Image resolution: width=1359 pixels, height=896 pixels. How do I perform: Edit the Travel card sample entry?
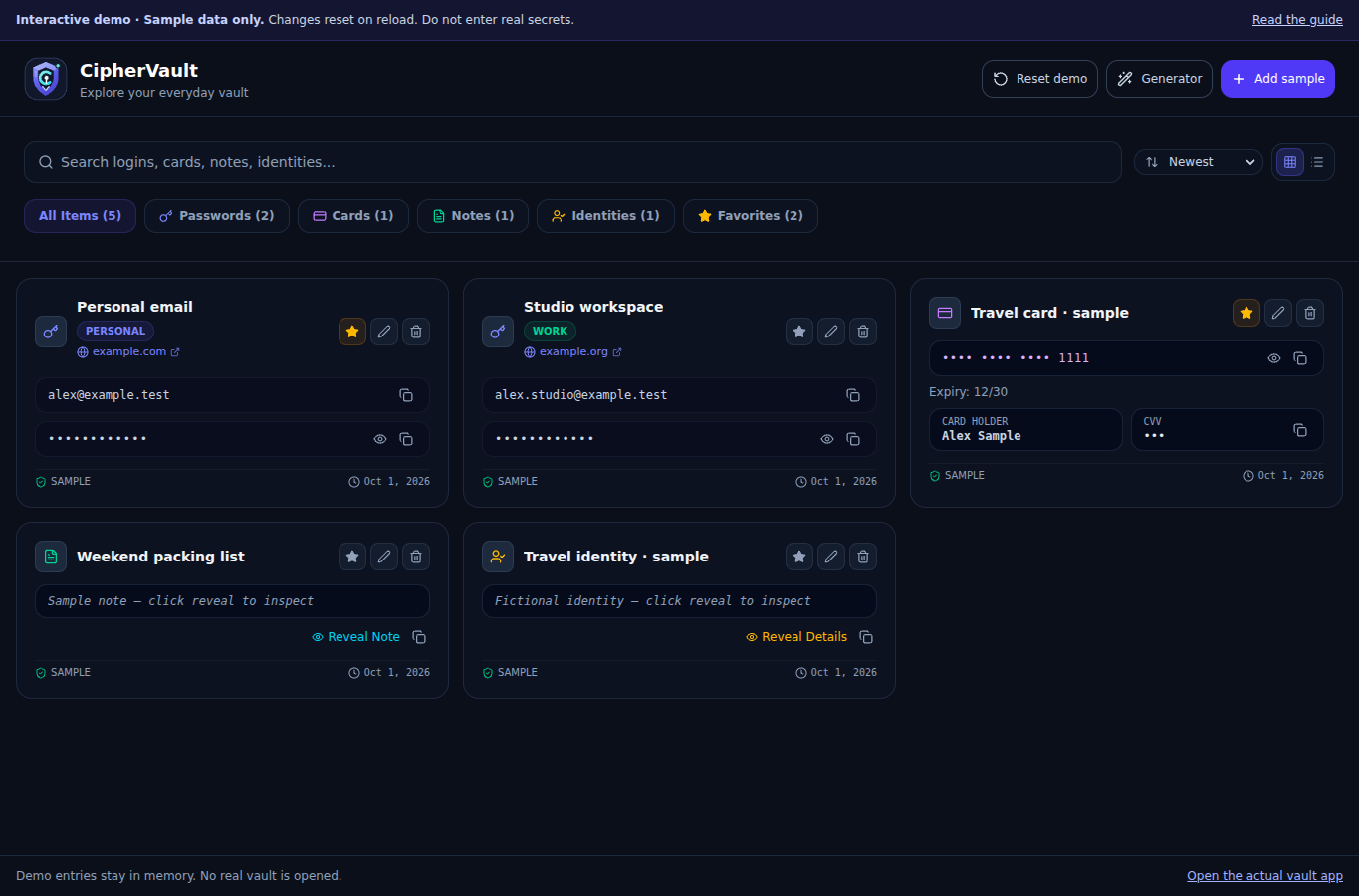click(x=1278, y=313)
